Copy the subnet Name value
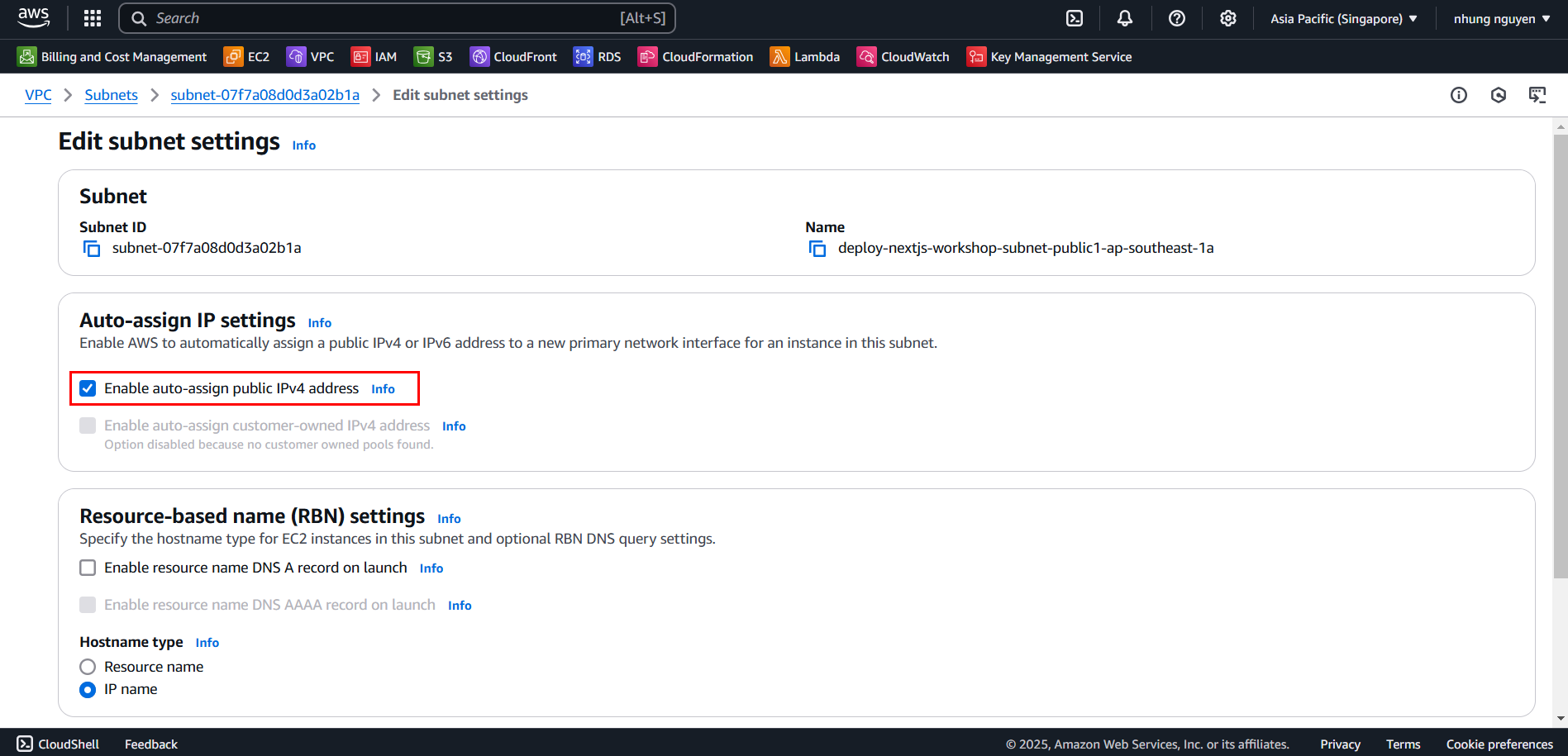The height and width of the screenshot is (756, 1568). click(817, 249)
